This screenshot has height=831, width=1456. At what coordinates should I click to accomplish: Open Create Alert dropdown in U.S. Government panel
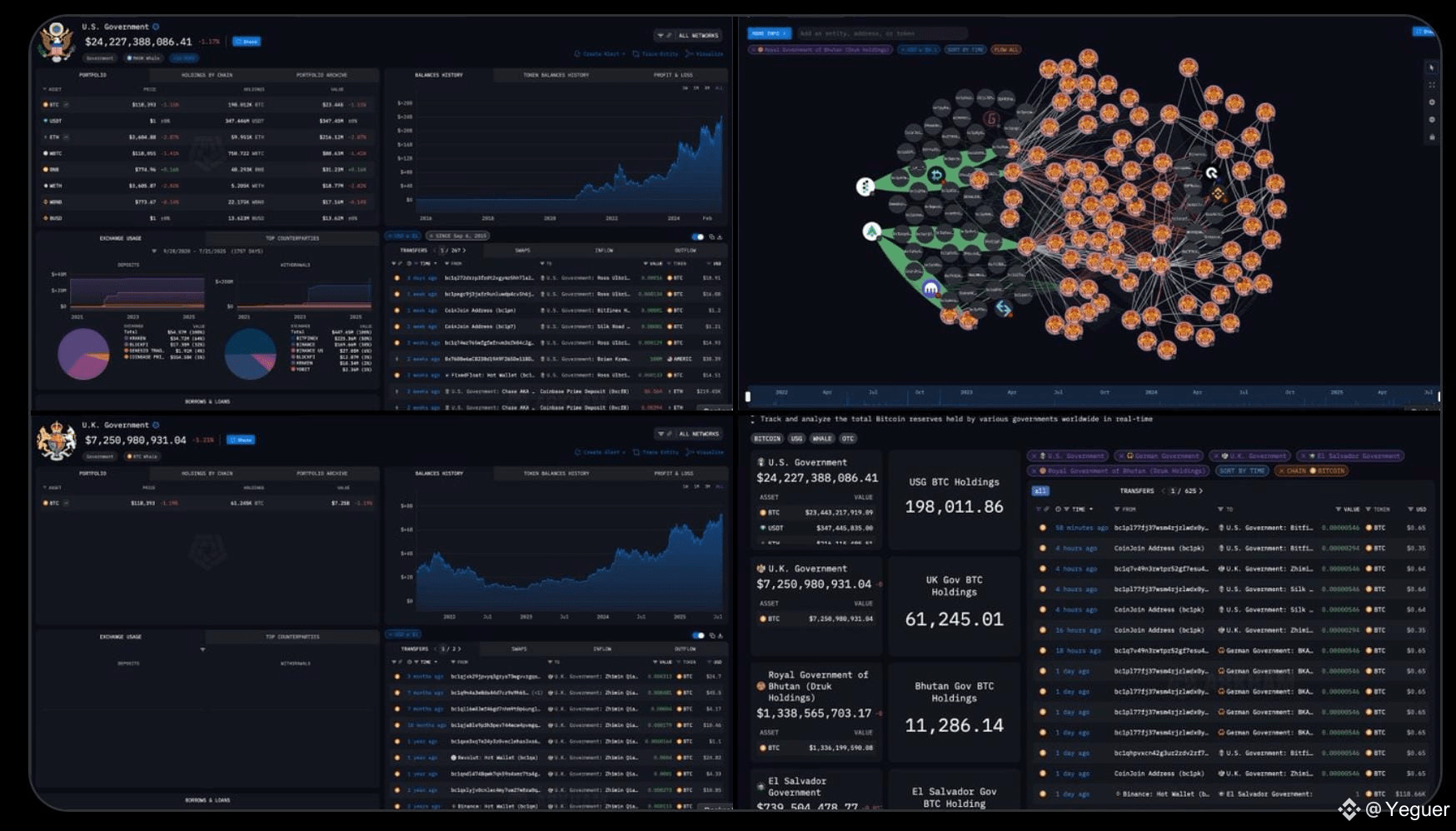[x=600, y=54]
